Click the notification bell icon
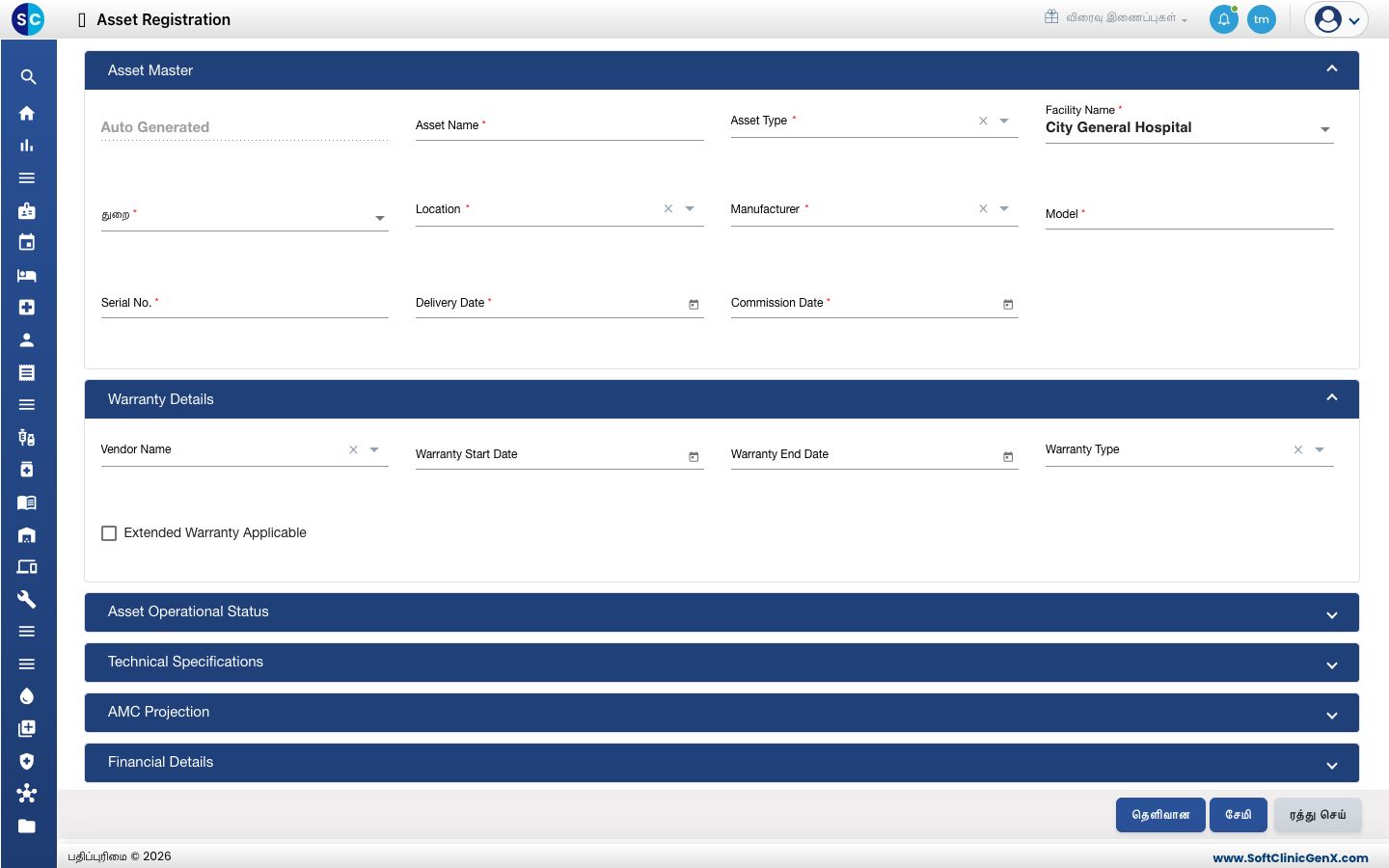The image size is (1389, 868). (1224, 19)
